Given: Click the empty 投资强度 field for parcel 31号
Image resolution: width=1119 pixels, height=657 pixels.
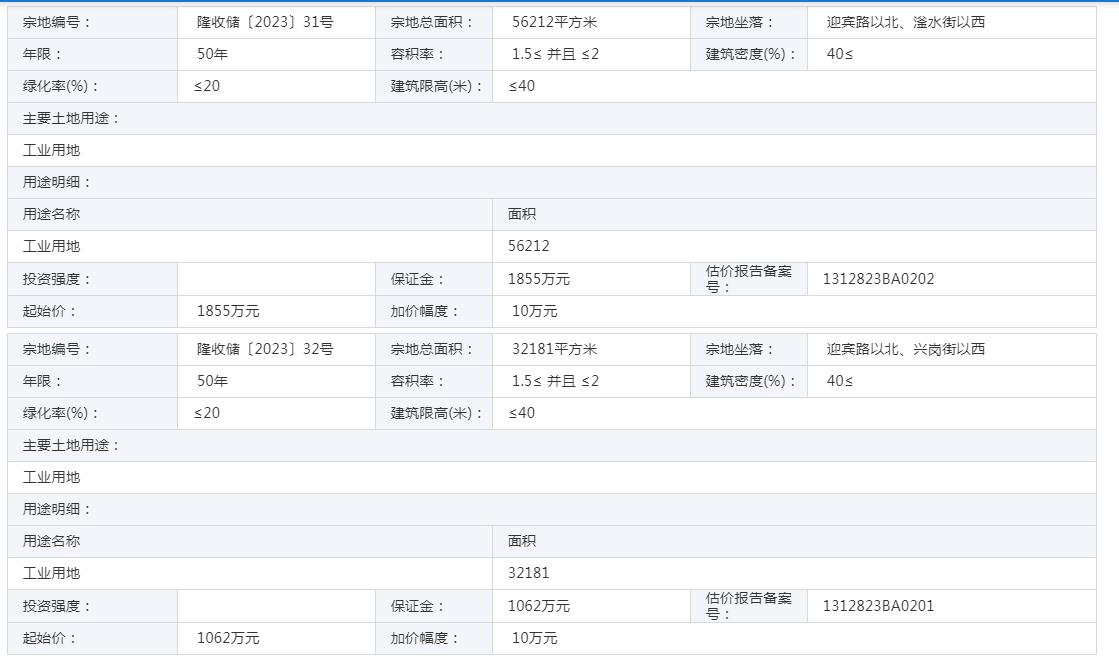Looking at the screenshot, I should [276, 279].
